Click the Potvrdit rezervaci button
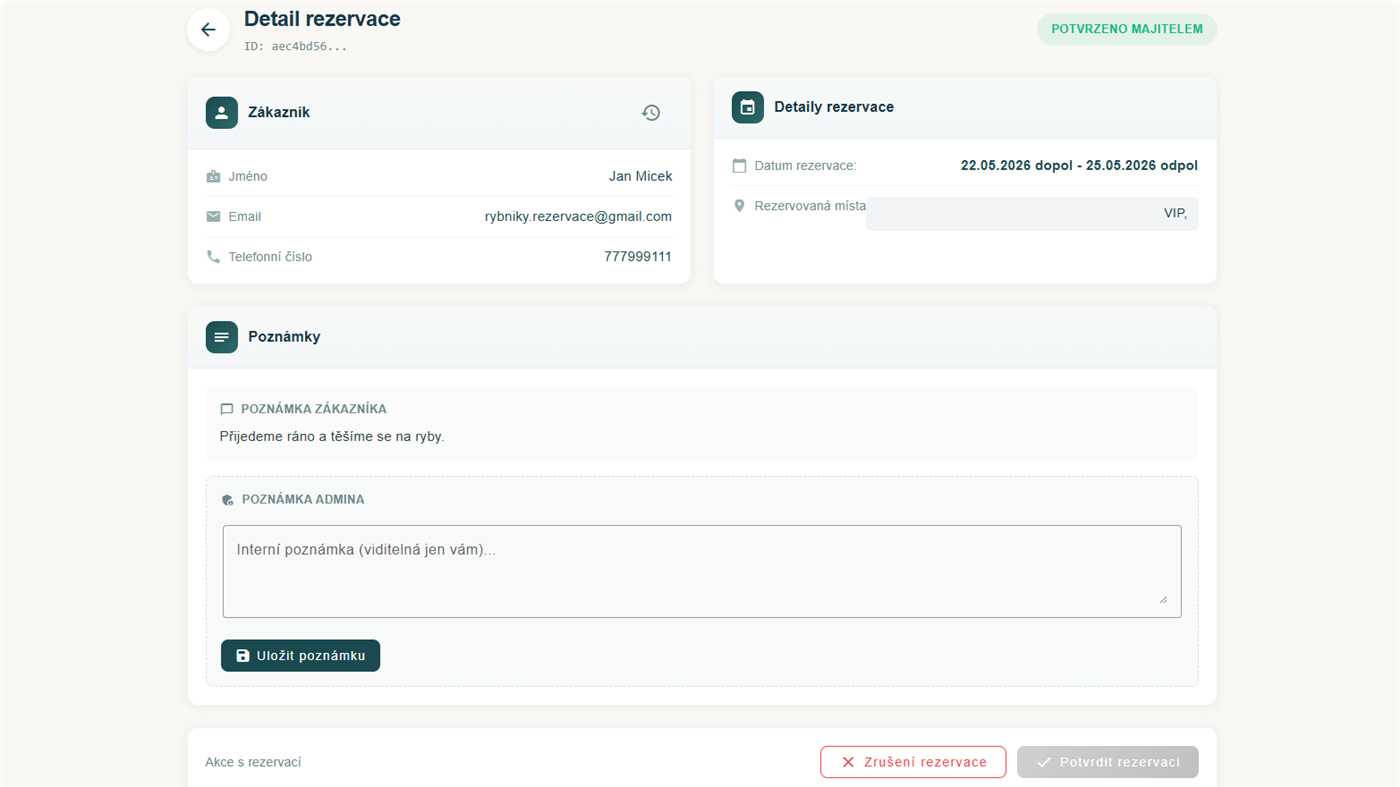The width and height of the screenshot is (1400, 787). (1108, 762)
